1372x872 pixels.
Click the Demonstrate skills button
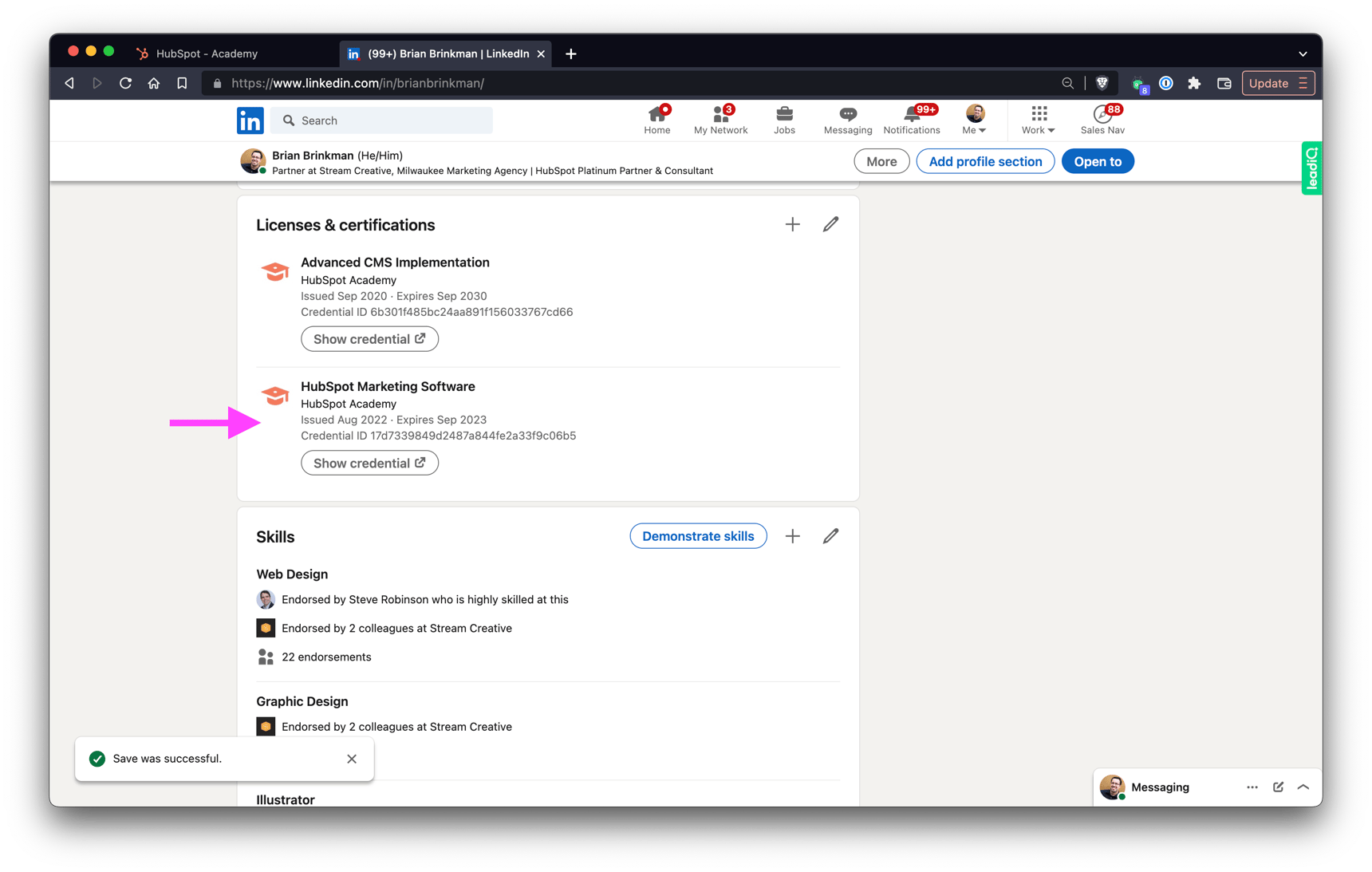698,535
